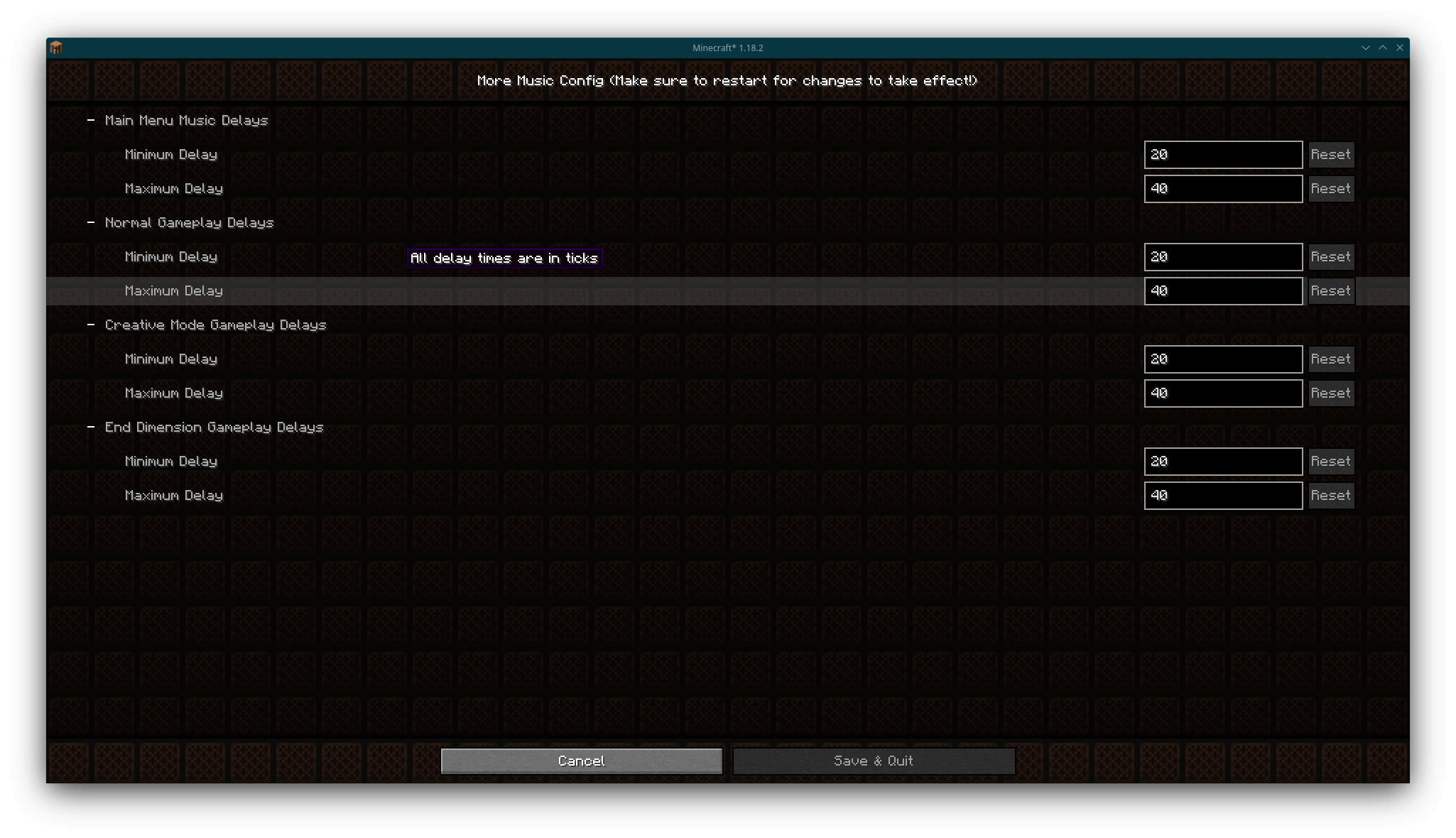Reset the Main Menu Maximum Delay
Screen dimensions: 1456x838
point(1331,189)
